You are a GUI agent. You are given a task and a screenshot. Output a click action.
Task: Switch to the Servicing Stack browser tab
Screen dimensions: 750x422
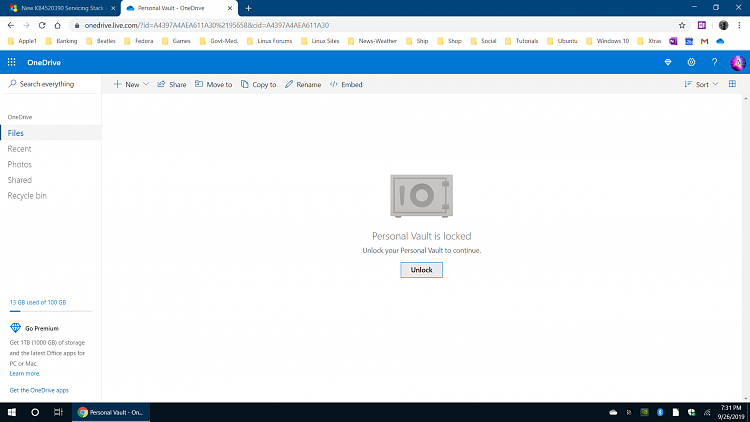pos(60,8)
